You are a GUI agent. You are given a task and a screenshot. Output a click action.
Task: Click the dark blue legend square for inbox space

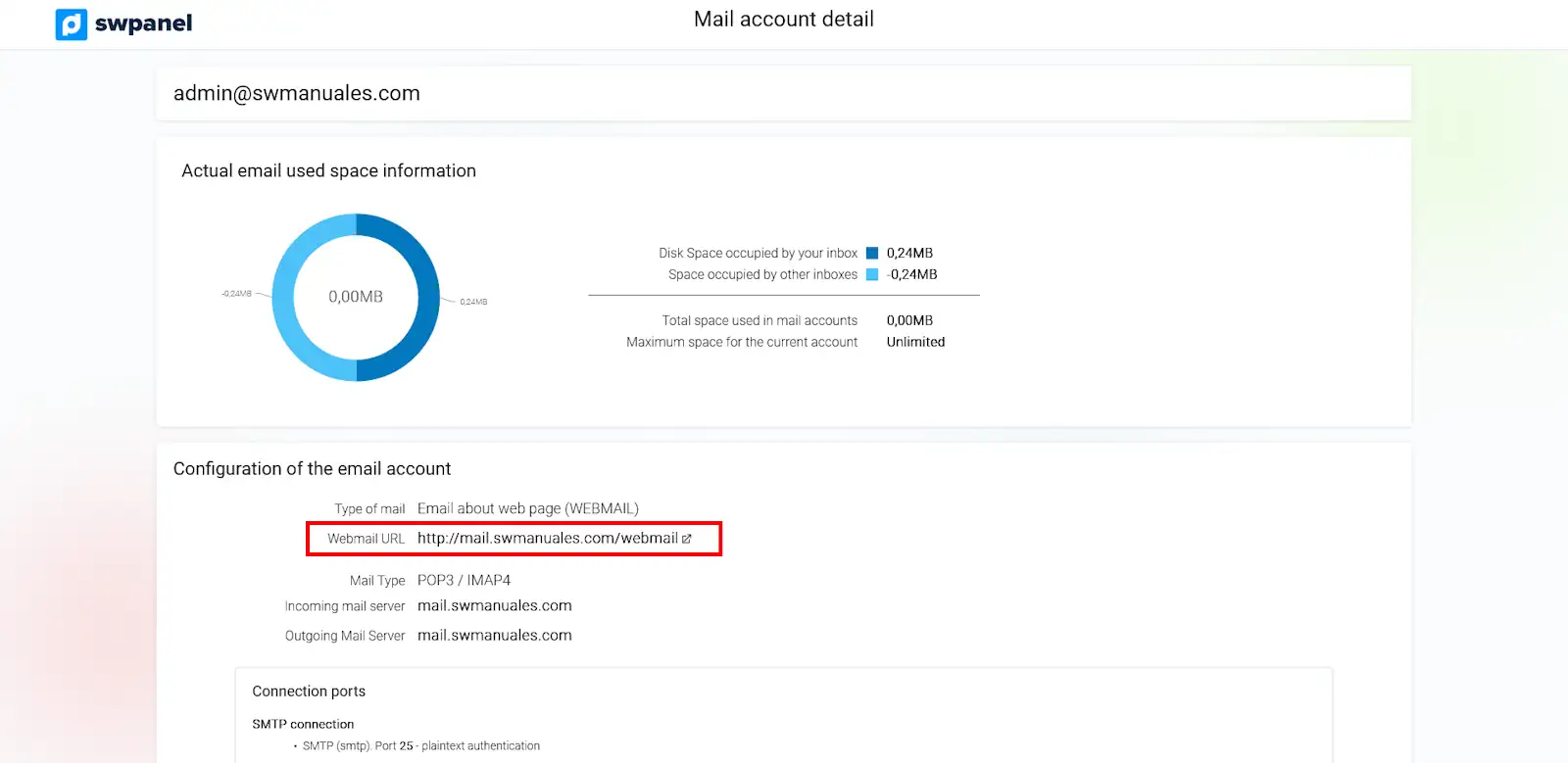coord(872,253)
